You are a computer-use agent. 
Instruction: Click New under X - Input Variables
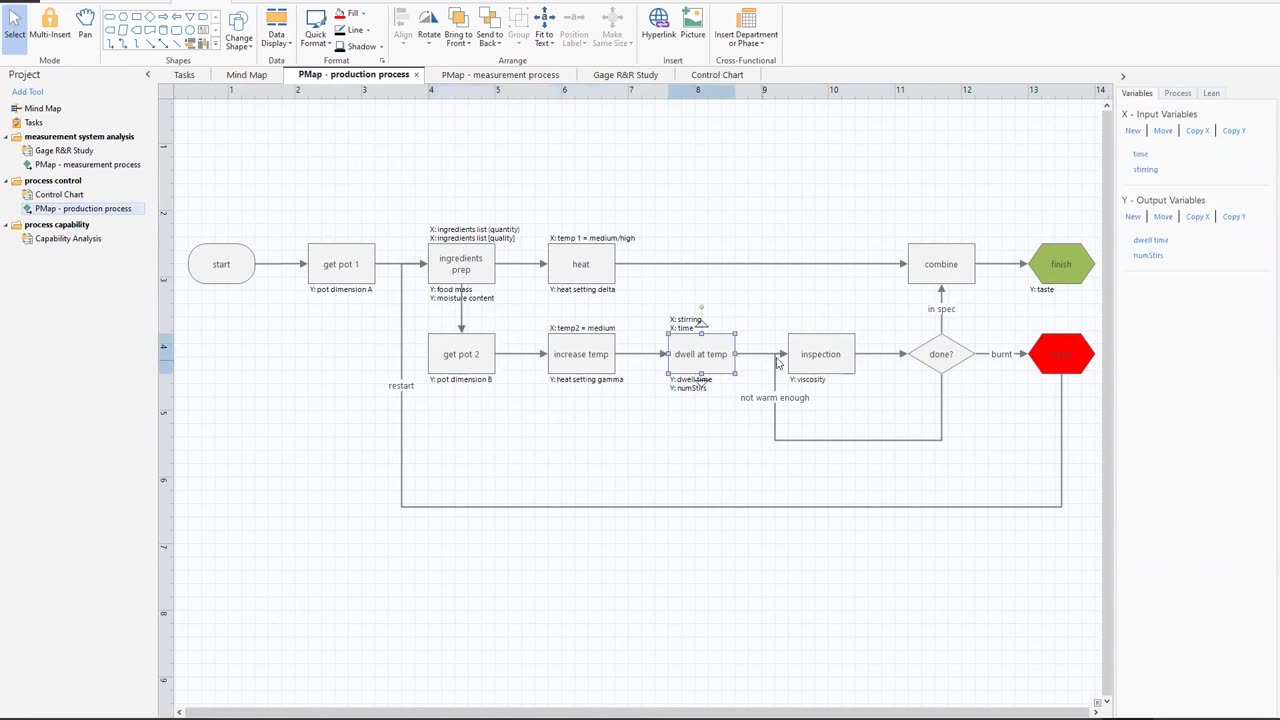pos(1133,131)
